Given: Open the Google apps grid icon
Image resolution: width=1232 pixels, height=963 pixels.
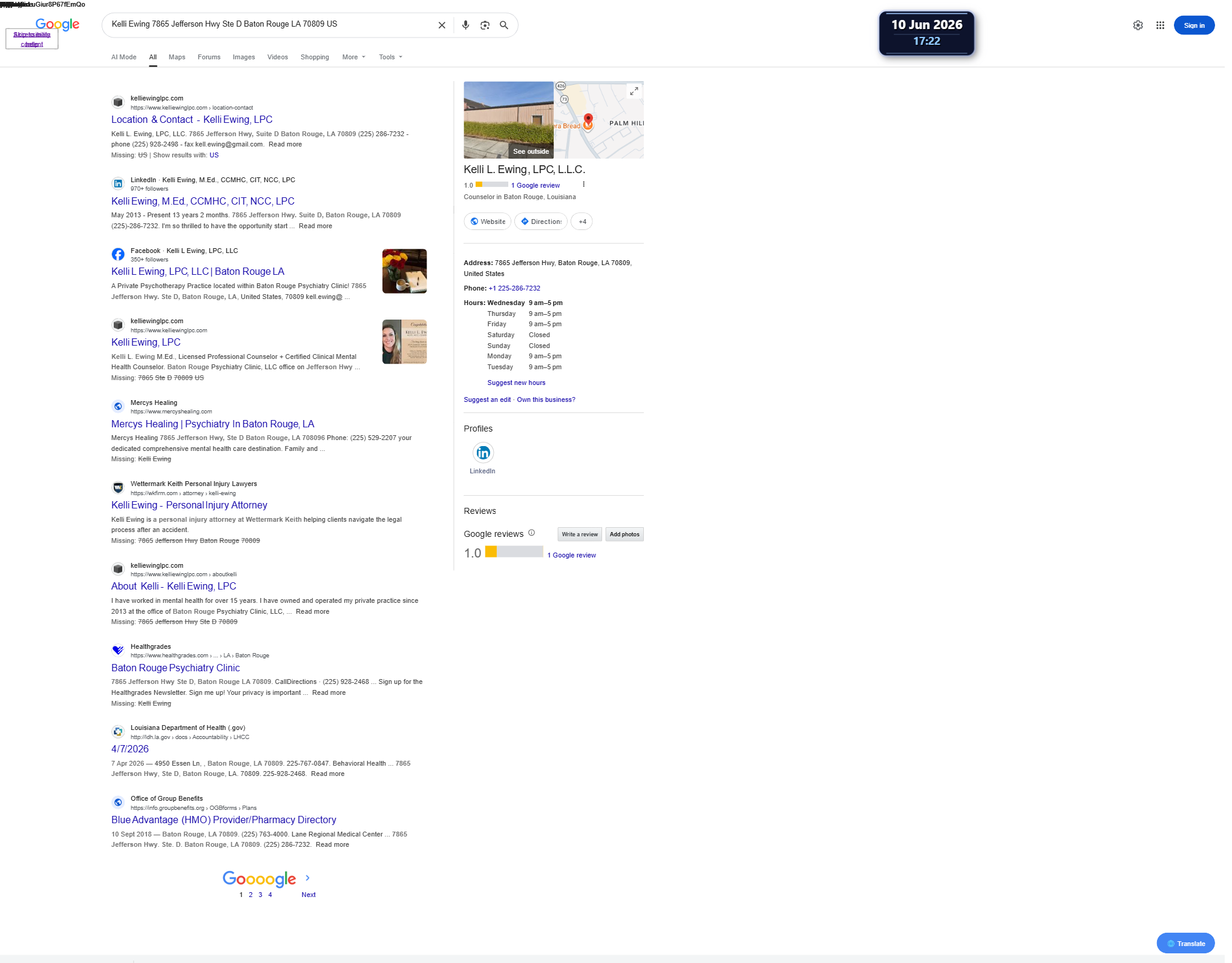Looking at the screenshot, I should click(1160, 25).
